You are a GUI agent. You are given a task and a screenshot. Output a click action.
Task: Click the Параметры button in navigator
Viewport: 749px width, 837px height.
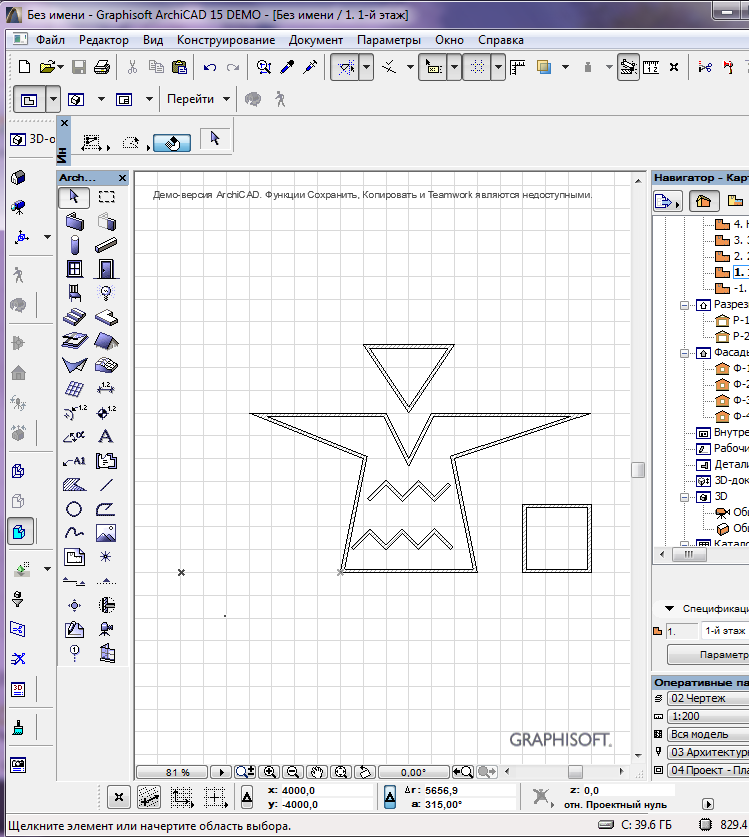pyautogui.click(x=708, y=654)
